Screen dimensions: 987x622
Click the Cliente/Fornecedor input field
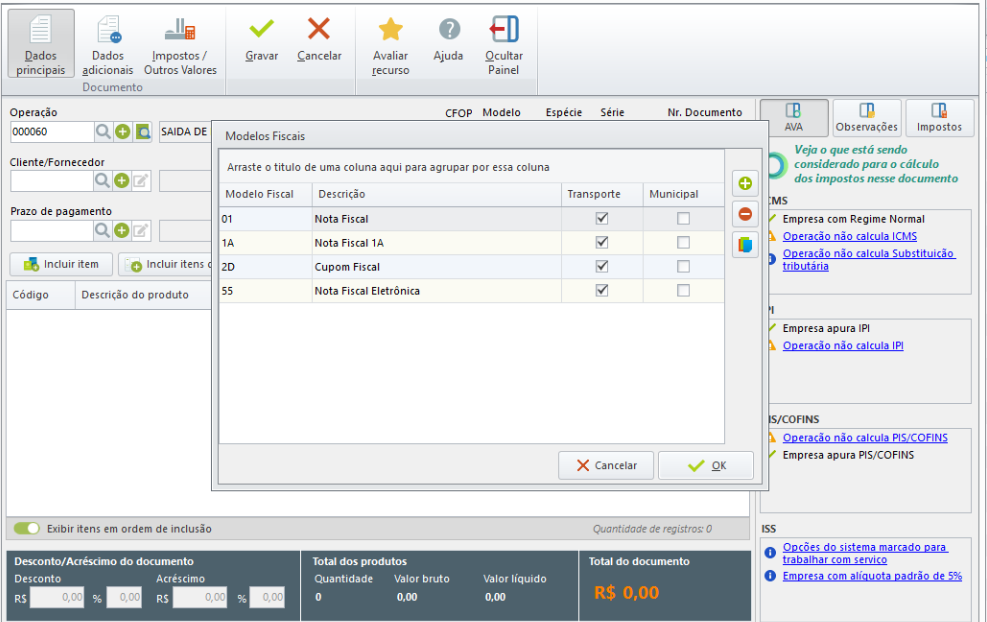click(51, 180)
